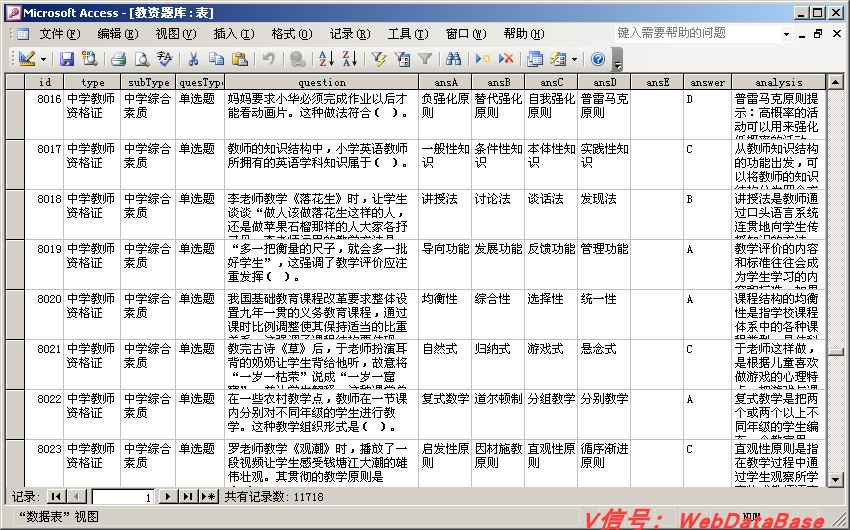This screenshot has width=850, height=530.
Task: Click the Insert Hyperlink icon
Action: [297, 59]
